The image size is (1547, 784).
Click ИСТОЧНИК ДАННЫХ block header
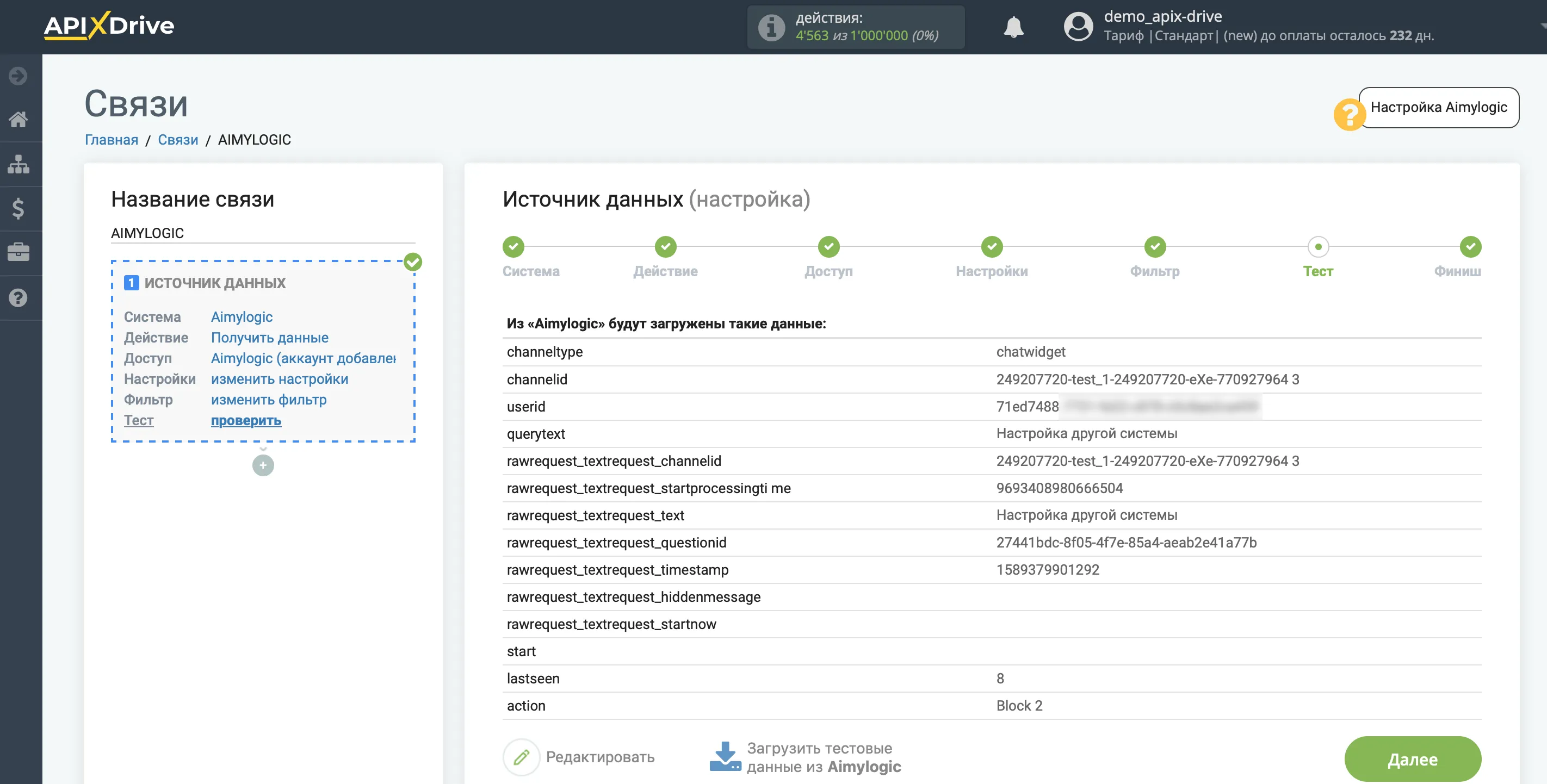coord(214,283)
